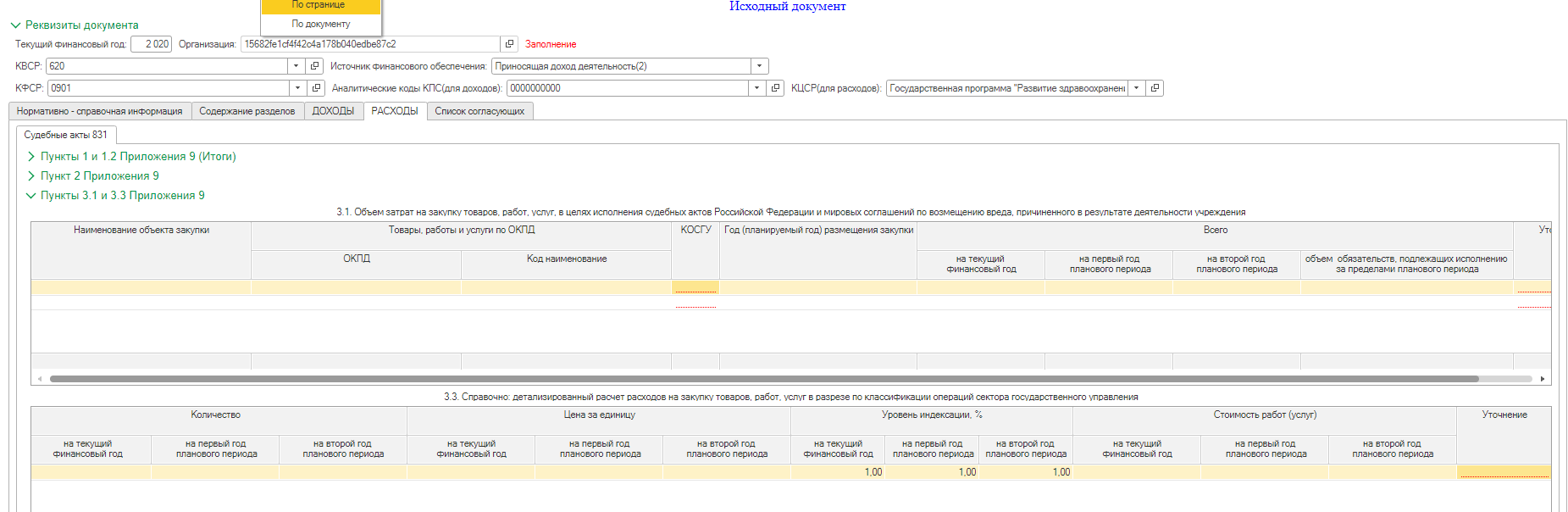This screenshot has width=1568, height=512.
Task: Switch to the ДОХОДЫ tab
Action: point(333,111)
